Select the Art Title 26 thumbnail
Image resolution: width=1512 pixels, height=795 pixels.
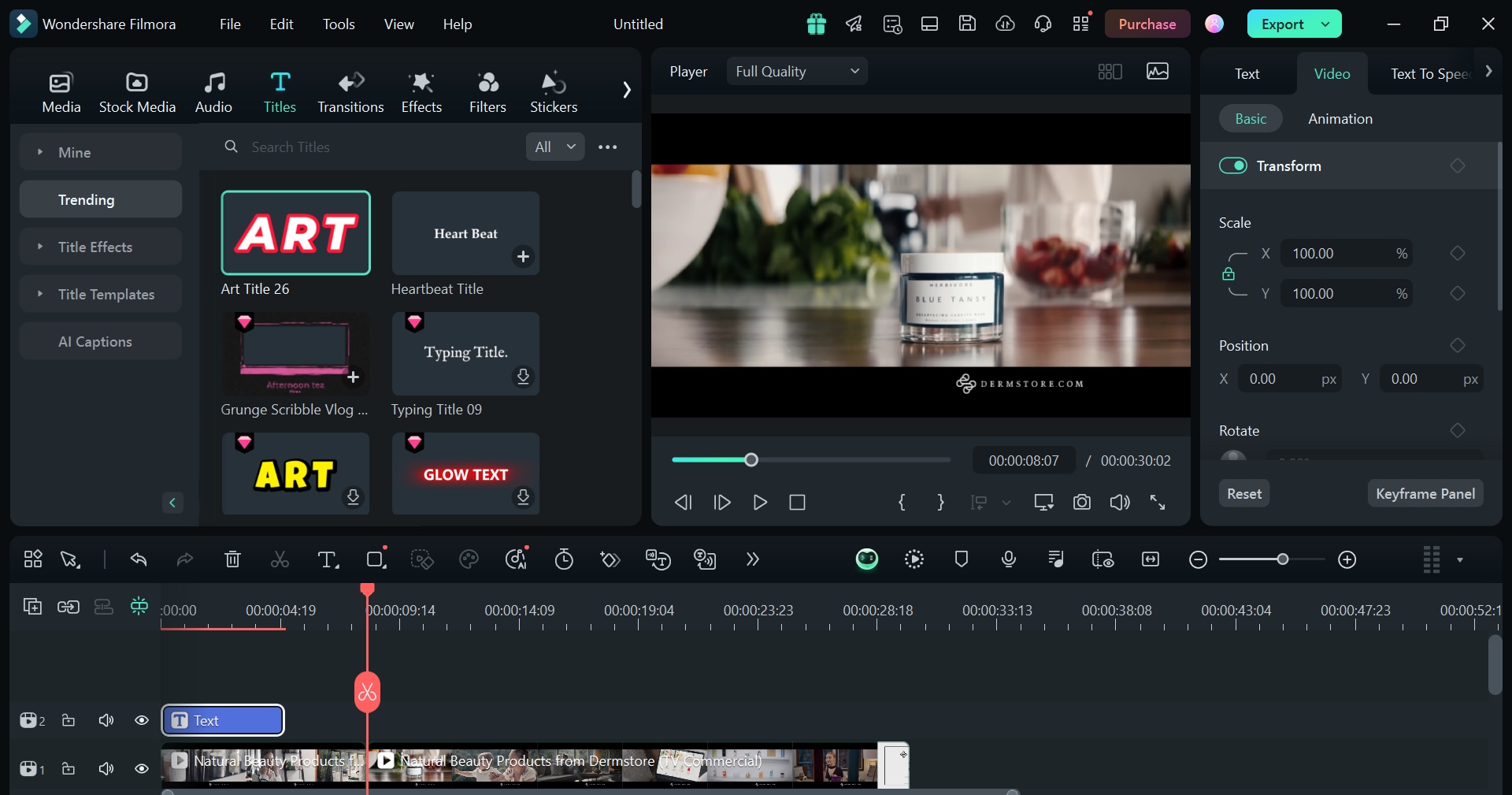click(x=295, y=232)
